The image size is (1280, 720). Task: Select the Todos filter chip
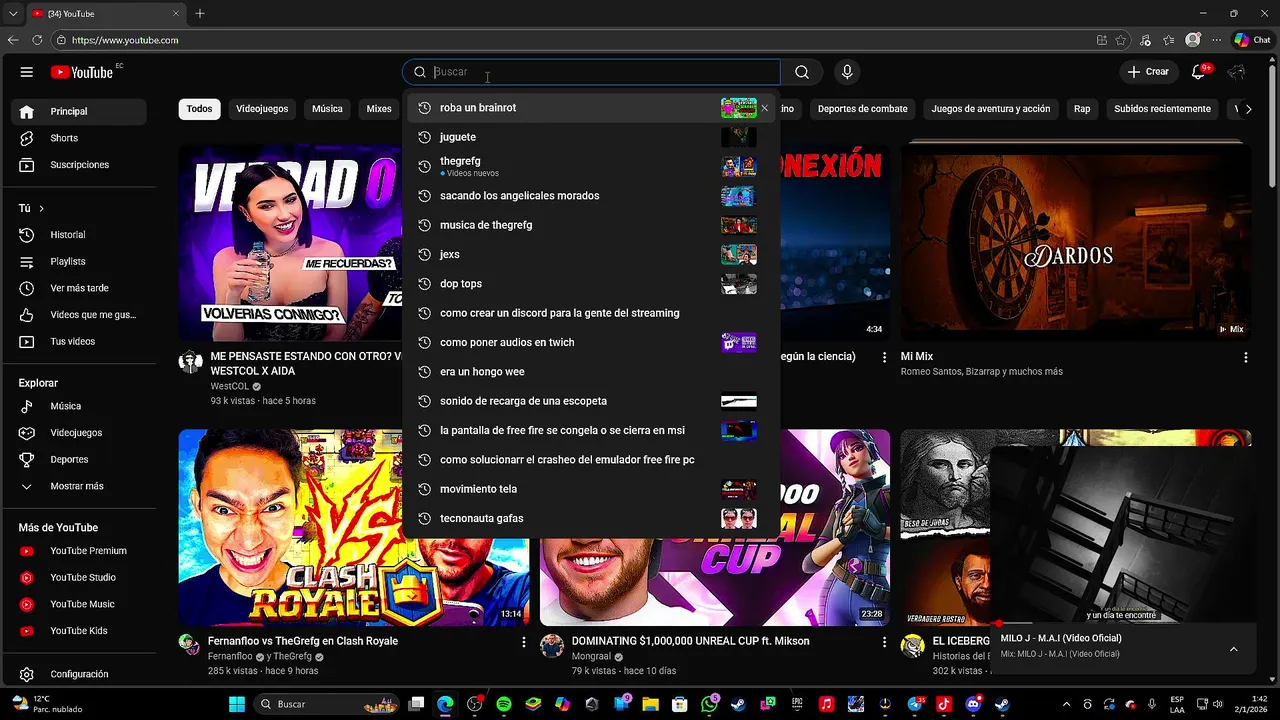pos(199,109)
